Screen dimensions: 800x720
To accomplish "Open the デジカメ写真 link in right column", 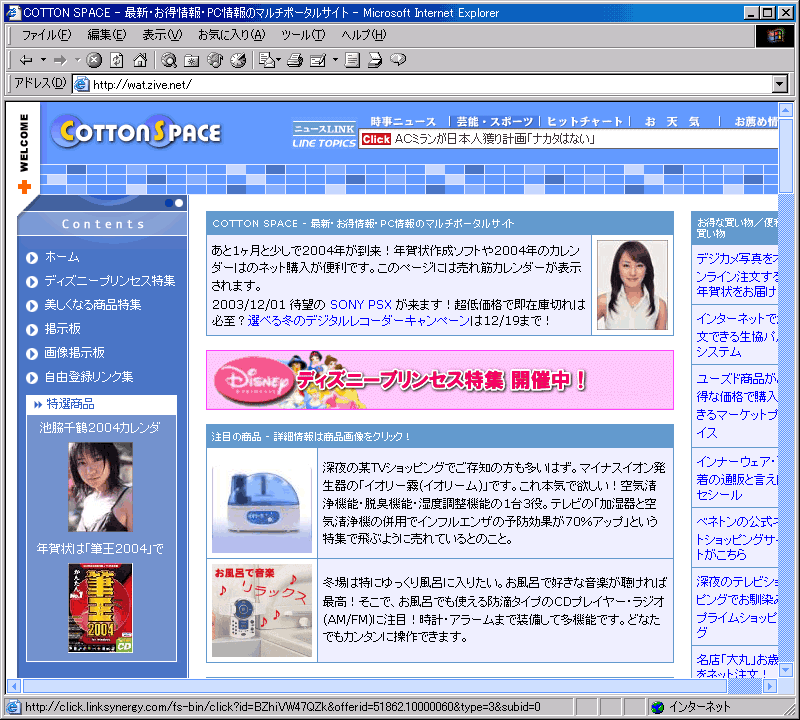I will coord(737,275).
